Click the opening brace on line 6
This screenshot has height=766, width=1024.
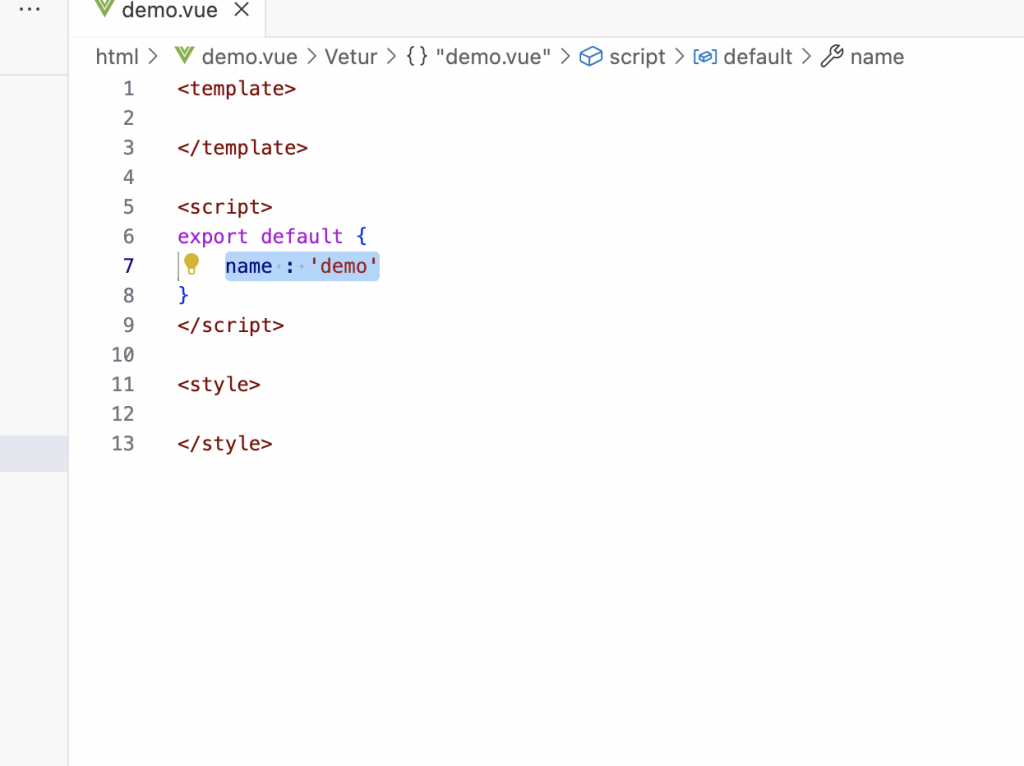click(x=362, y=236)
